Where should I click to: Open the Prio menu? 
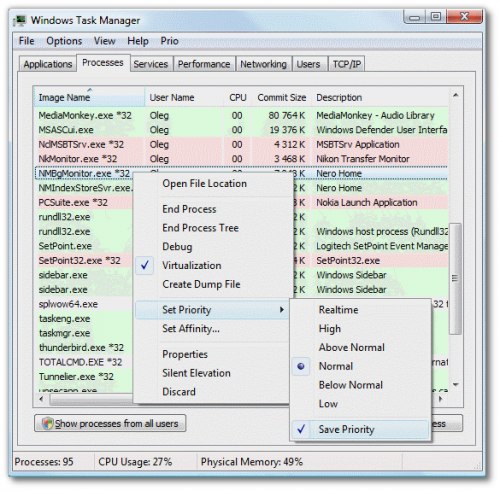tap(169, 41)
